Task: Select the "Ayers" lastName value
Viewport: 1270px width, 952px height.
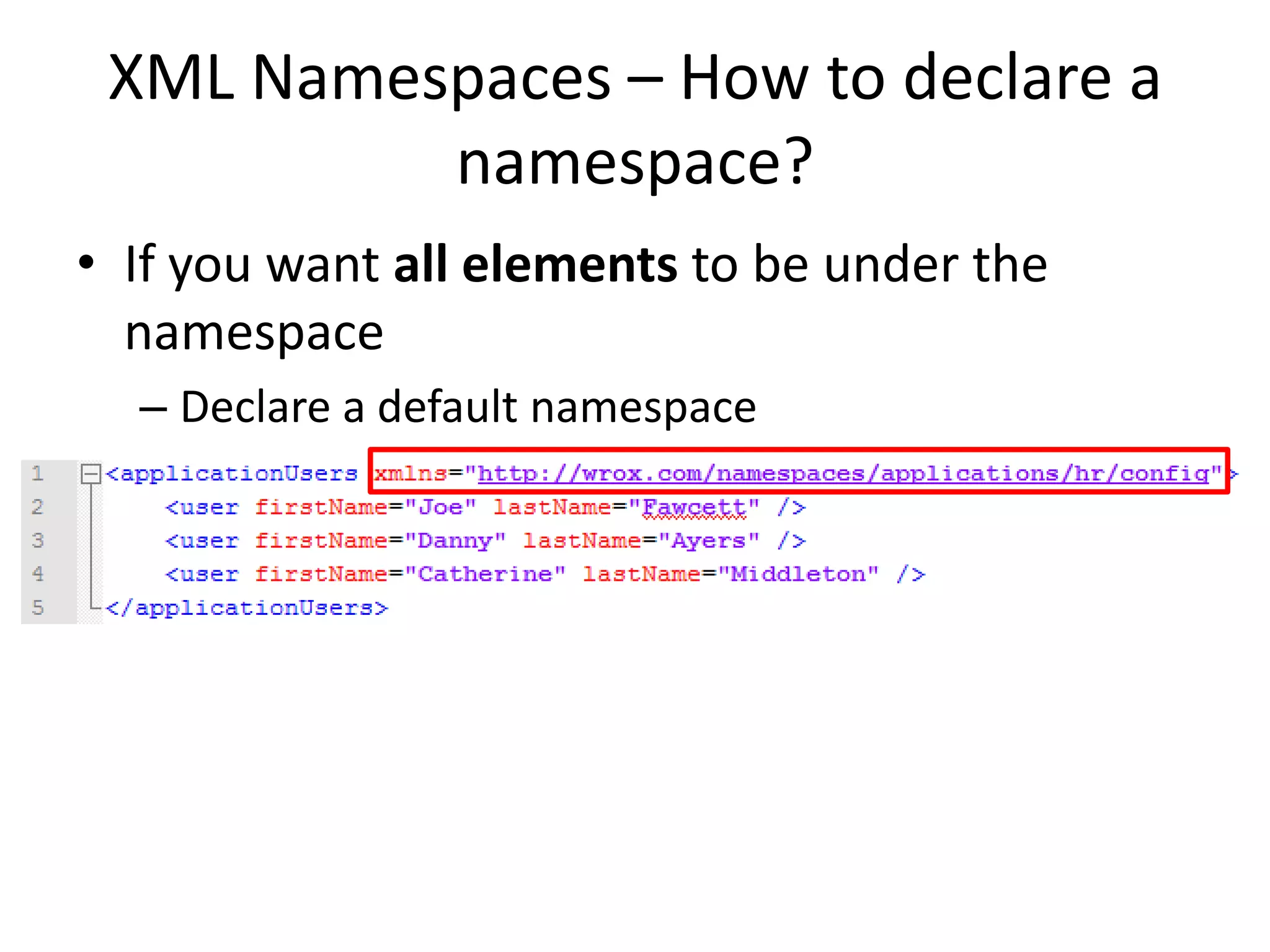Action: coord(709,541)
